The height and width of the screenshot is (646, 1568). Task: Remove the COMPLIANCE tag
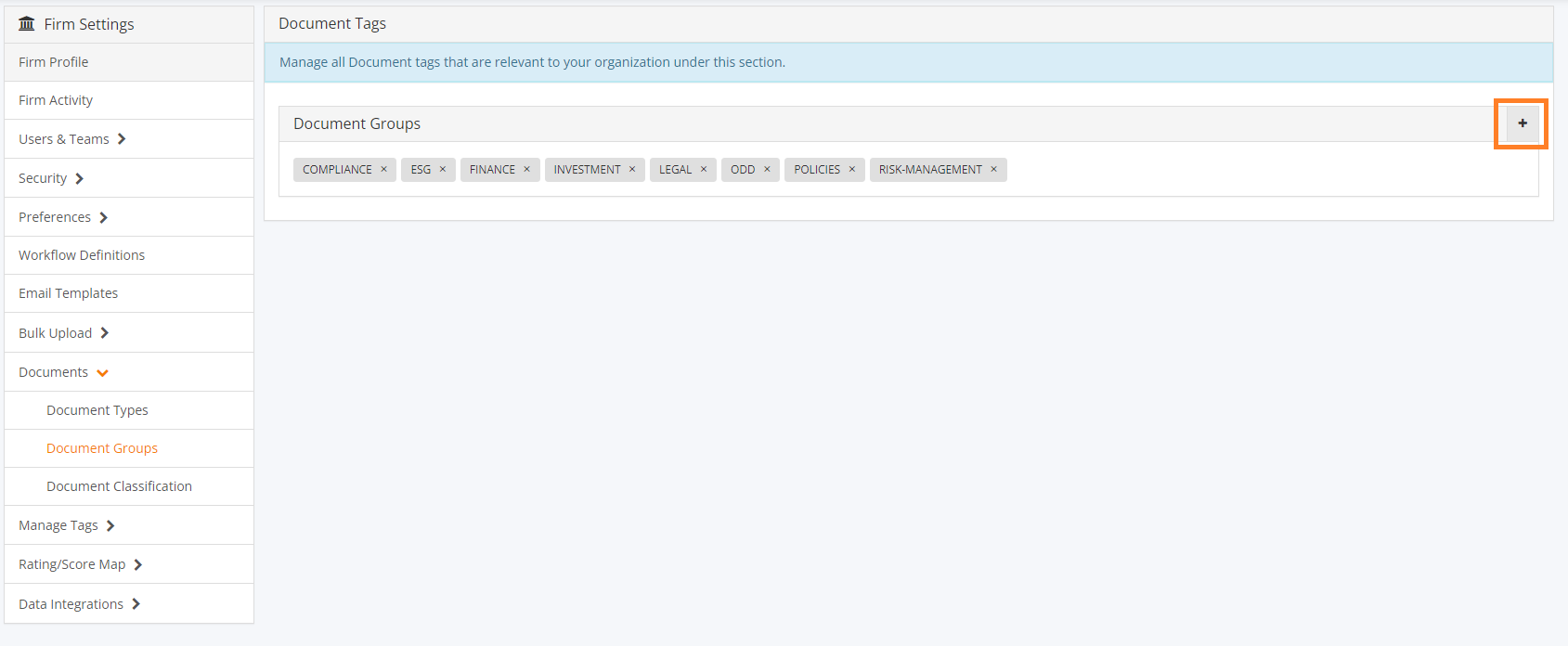click(383, 169)
